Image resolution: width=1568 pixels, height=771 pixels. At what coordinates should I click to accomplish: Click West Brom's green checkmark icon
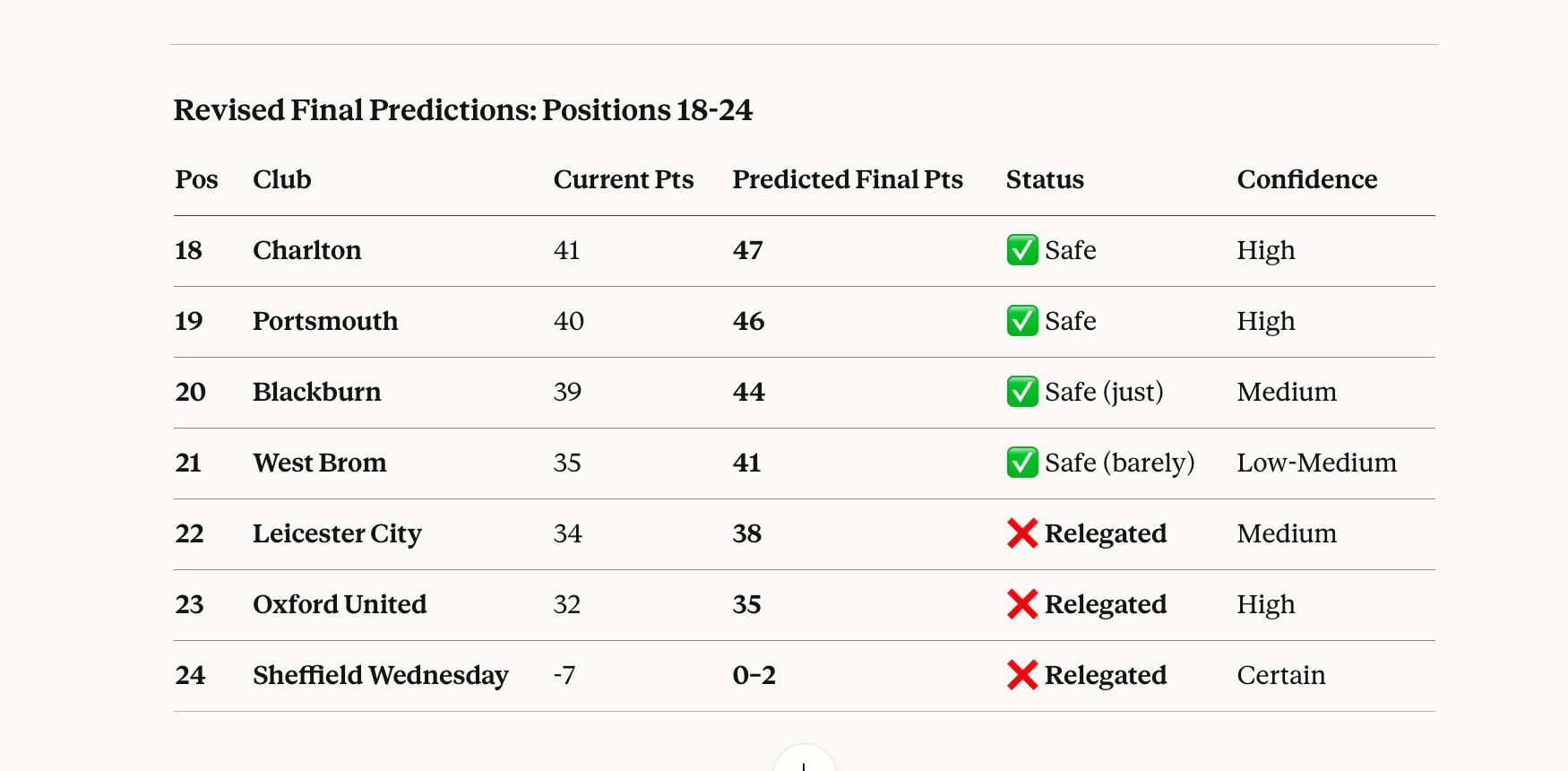[1021, 463]
